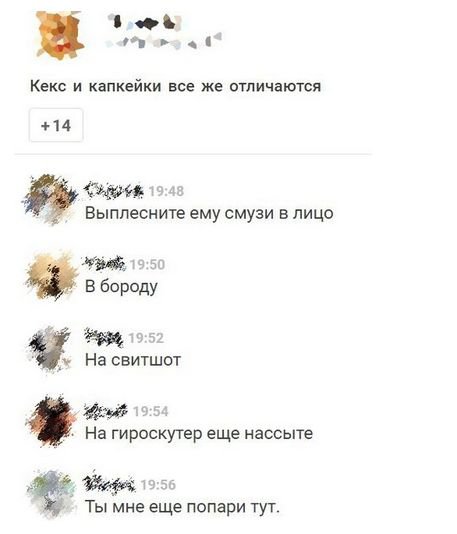This screenshot has height=534, width=457.
Task: Click the comment 'Выплесните ему смузи в лицо'
Action: click(209, 214)
